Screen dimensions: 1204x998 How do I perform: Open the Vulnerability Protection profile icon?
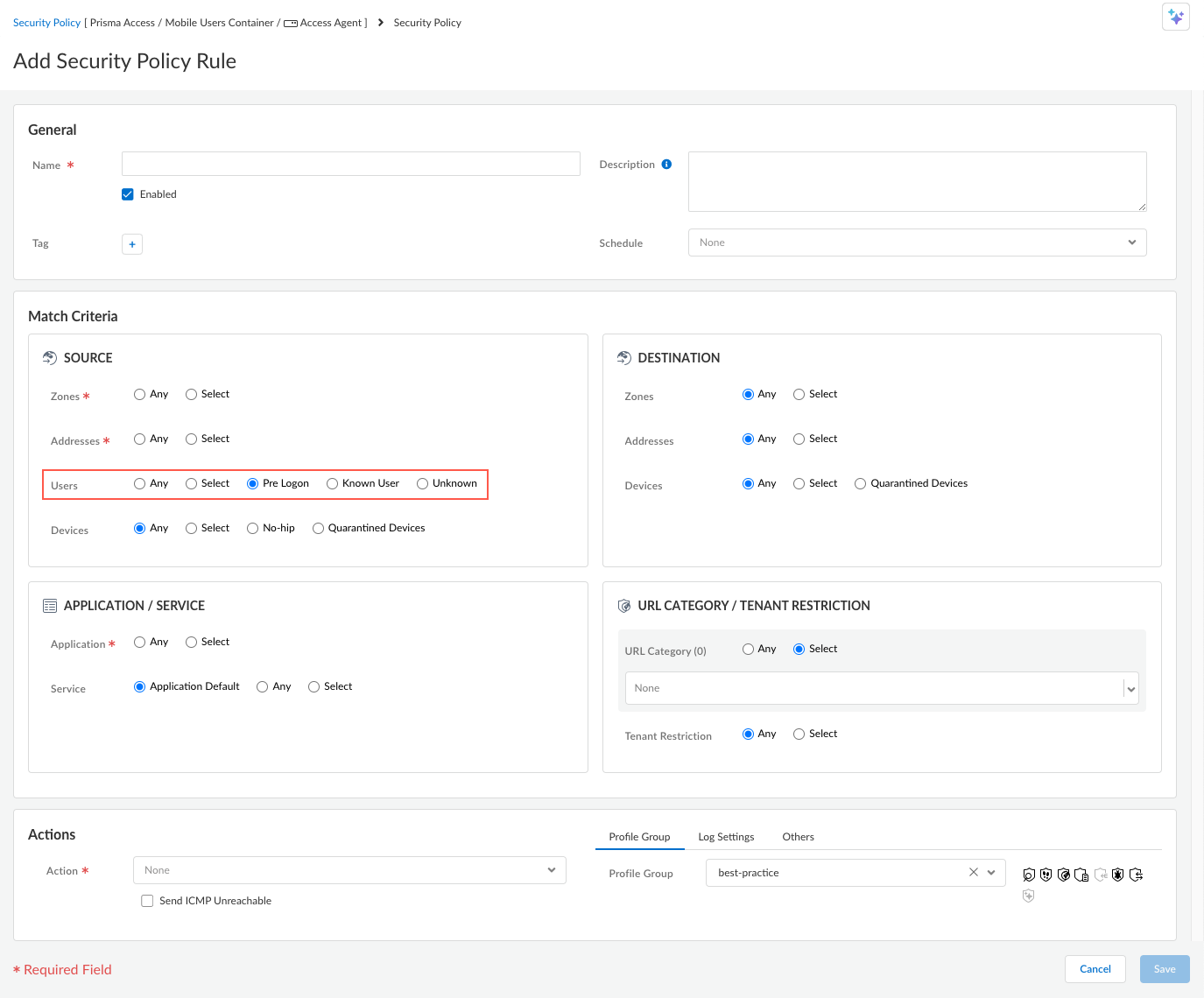pyautogui.click(x=1029, y=874)
